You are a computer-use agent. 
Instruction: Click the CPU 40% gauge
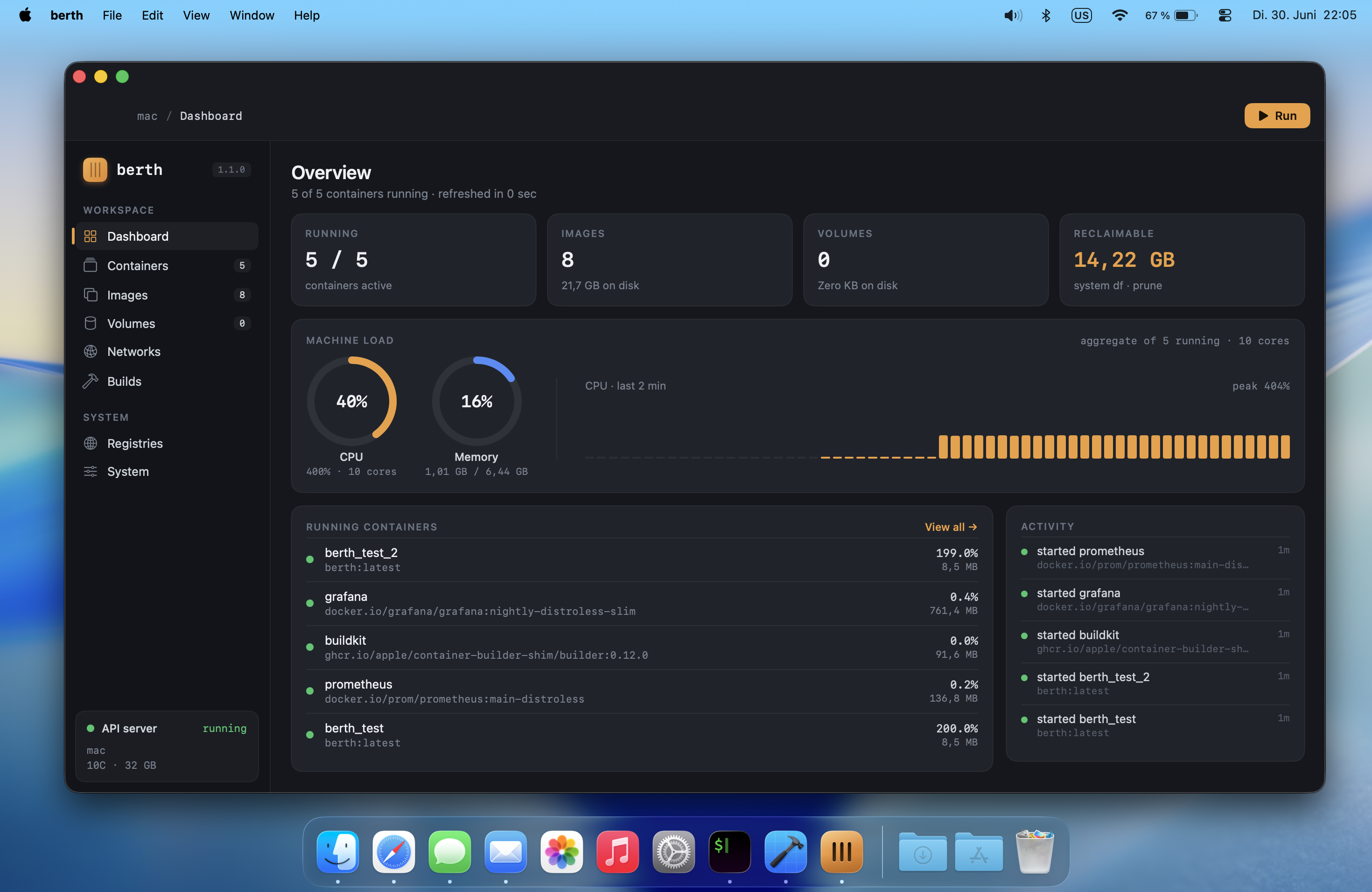point(352,401)
